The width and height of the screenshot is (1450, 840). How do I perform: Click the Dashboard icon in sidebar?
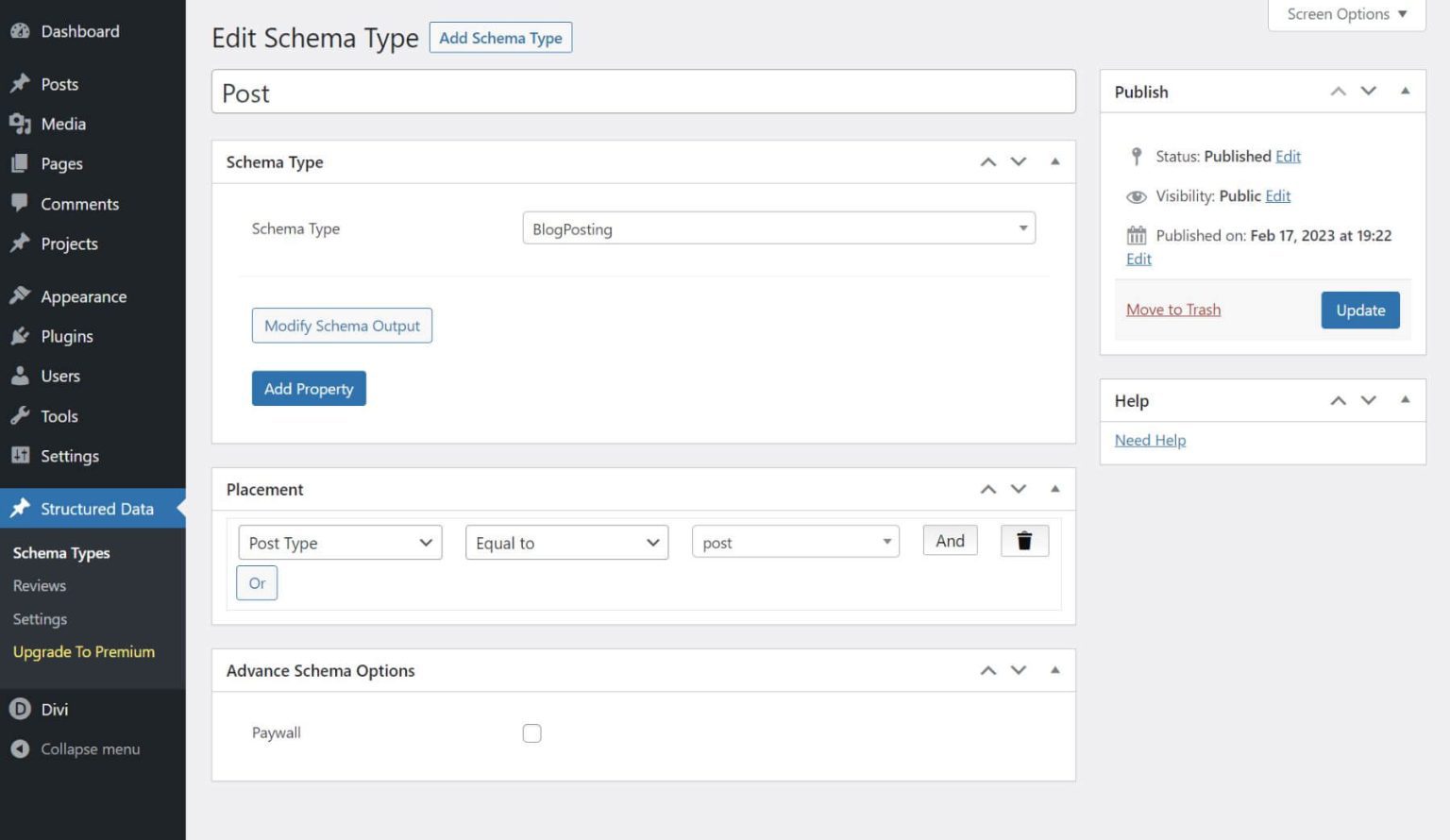point(20,30)
